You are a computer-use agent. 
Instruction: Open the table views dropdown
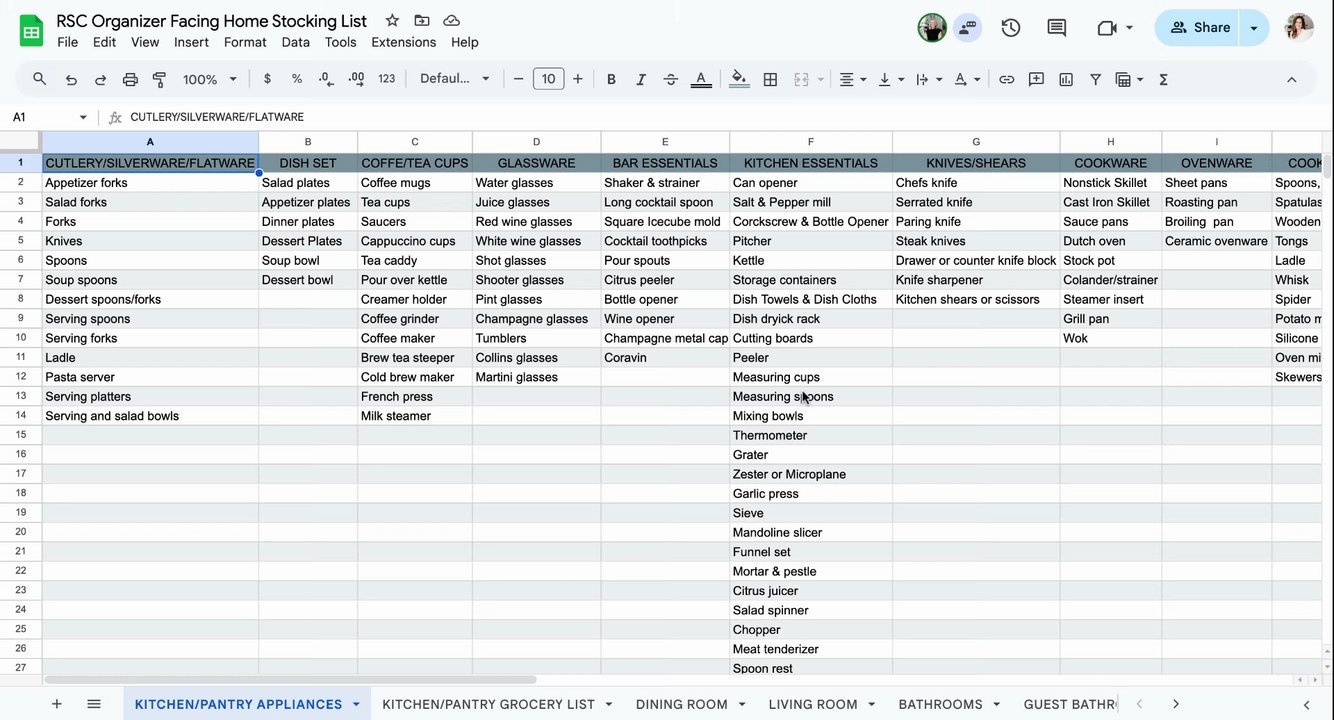(x=1129, y=79)
